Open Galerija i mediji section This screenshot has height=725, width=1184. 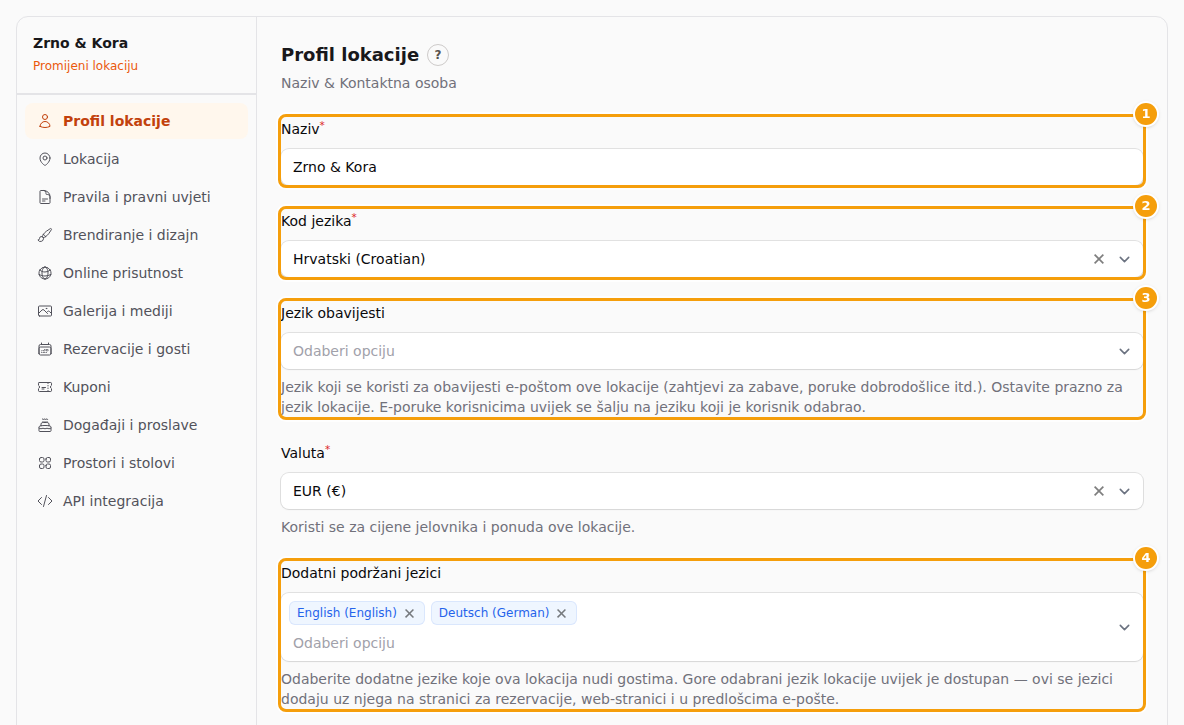pyautogui.click(x=137, y=311)
